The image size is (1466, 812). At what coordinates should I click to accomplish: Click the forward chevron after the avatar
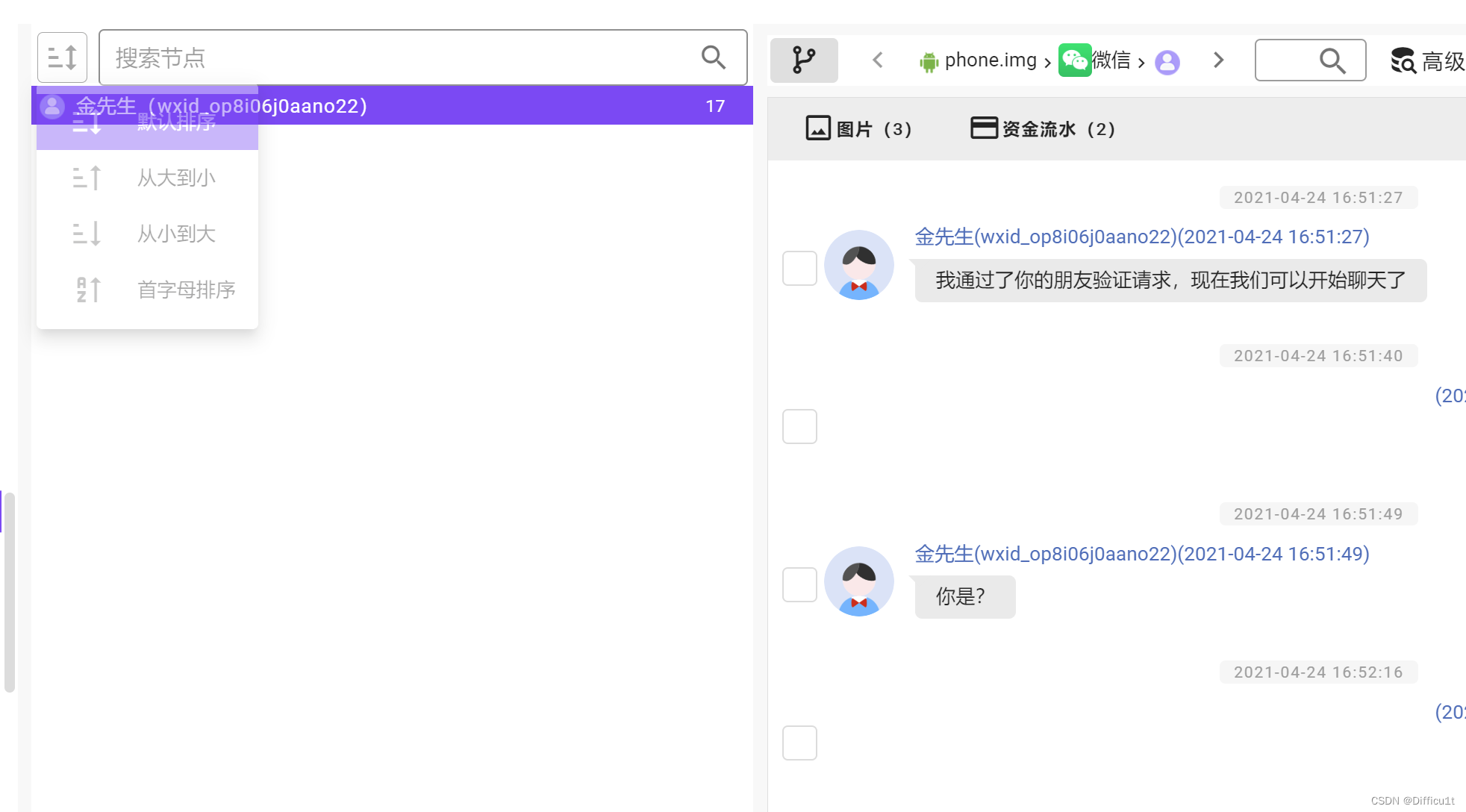[x=1218, y=60]
